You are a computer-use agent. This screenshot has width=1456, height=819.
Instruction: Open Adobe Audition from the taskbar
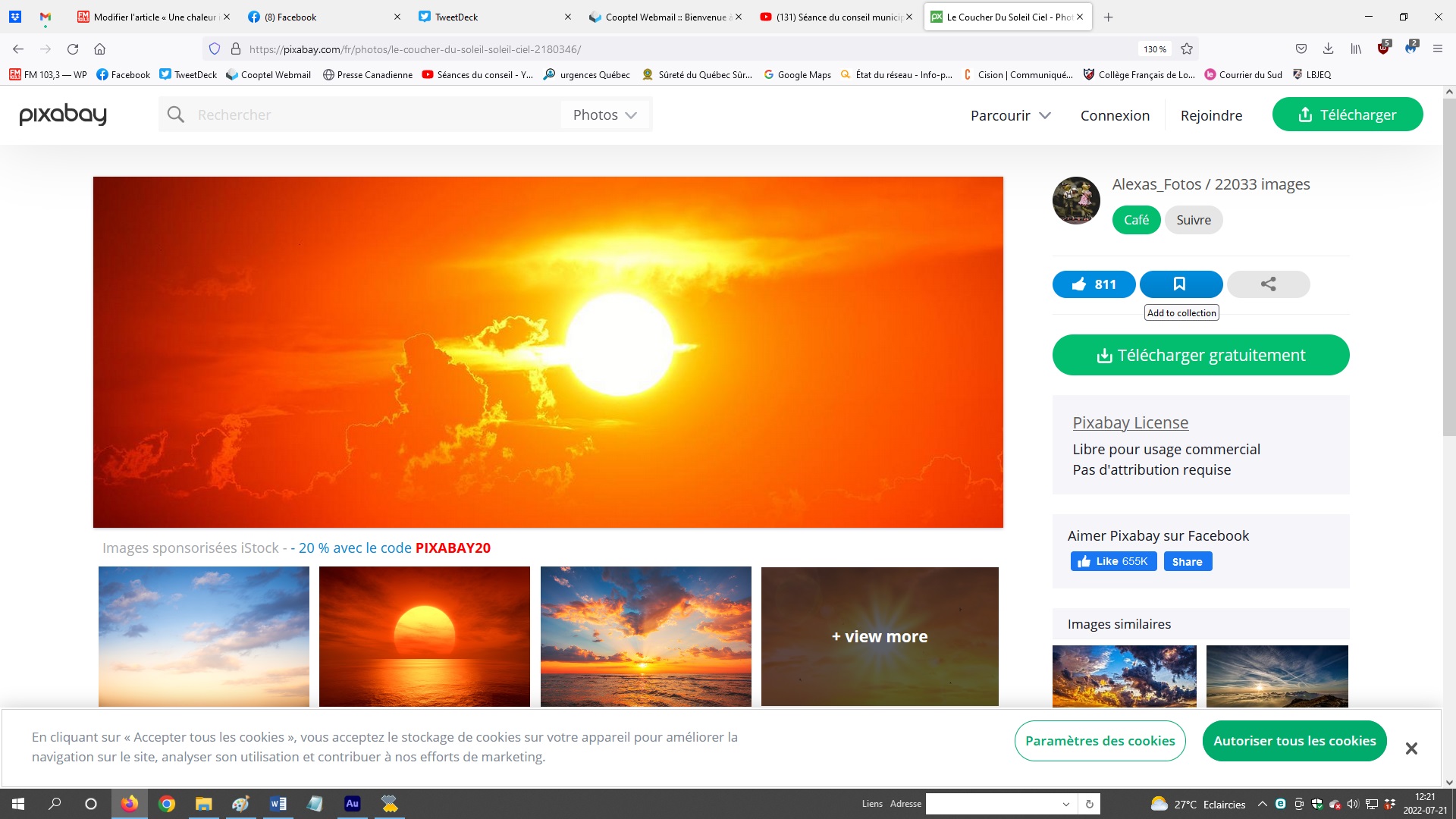[353, 804]
